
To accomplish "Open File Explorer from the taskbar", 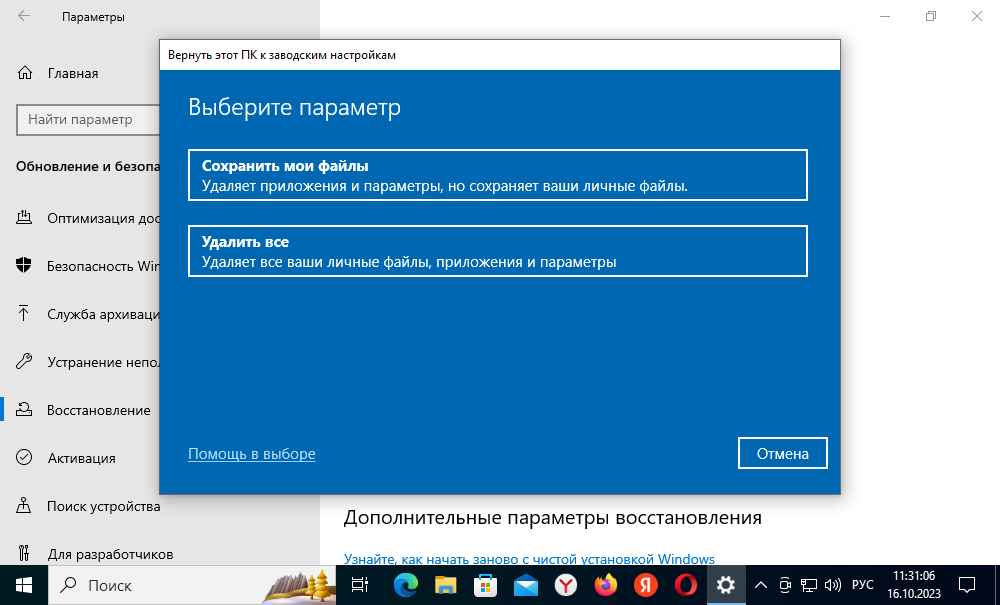I will (445, 584).
